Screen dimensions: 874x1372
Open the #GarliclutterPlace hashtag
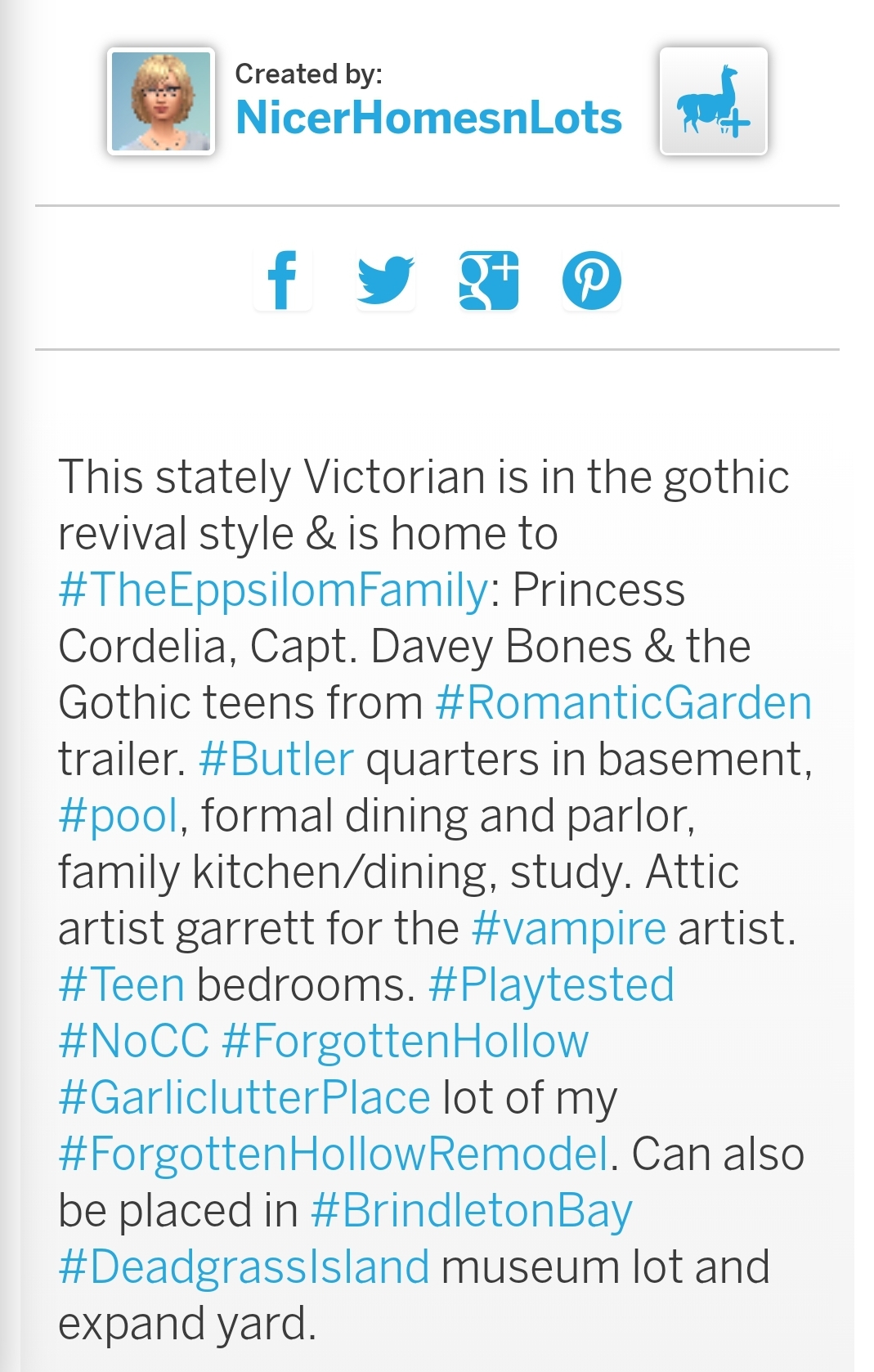[244, 1098]
